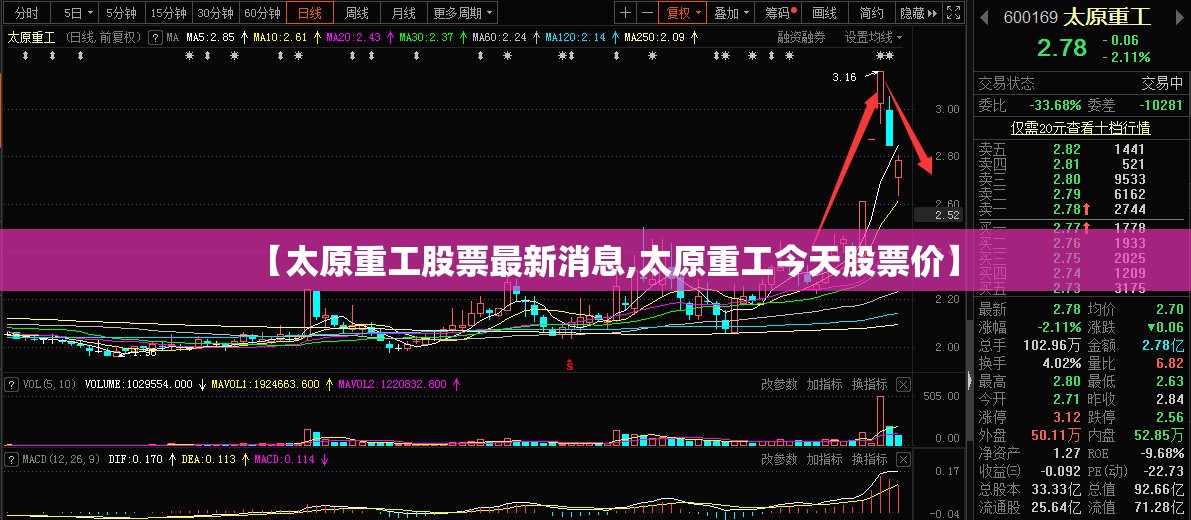Click 加指标 in the MACD panel
This screenshot has height=520, width=1191.
pos(824,459)
